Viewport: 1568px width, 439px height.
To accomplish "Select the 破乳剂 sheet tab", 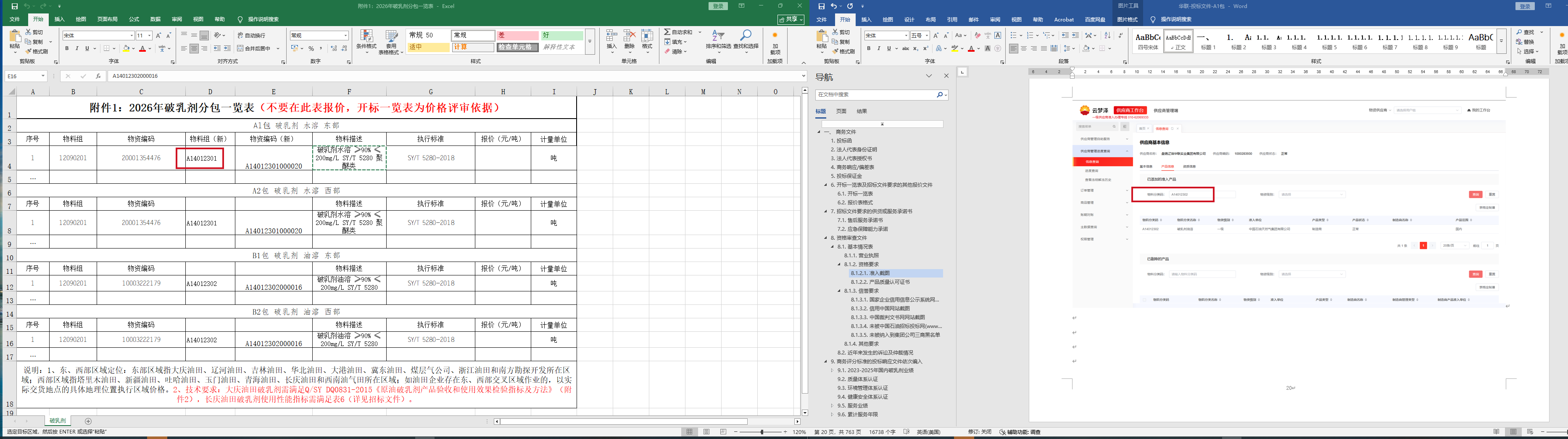I will [x=58, y=421].
